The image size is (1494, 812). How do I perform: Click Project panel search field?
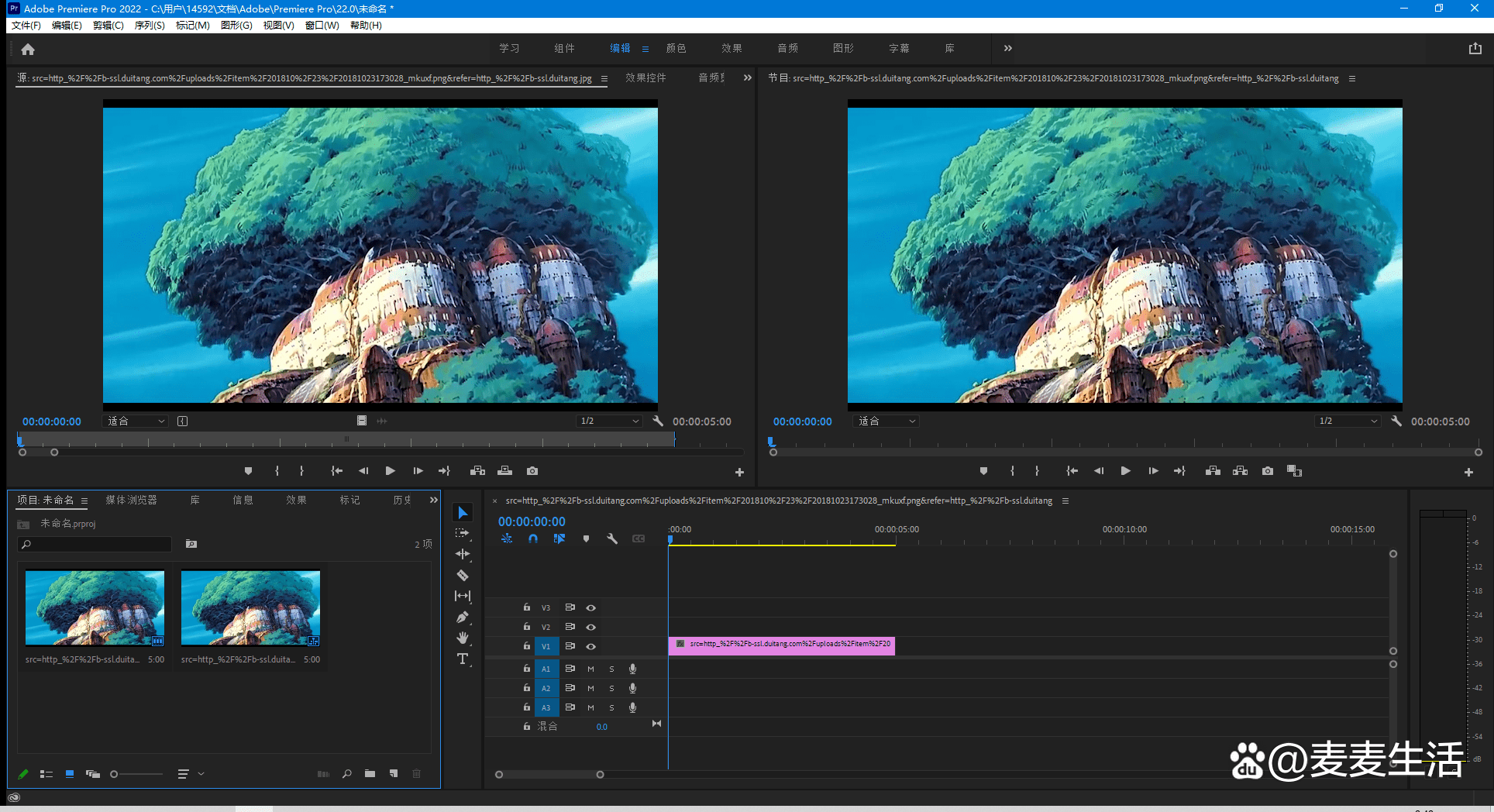(95, 544)
